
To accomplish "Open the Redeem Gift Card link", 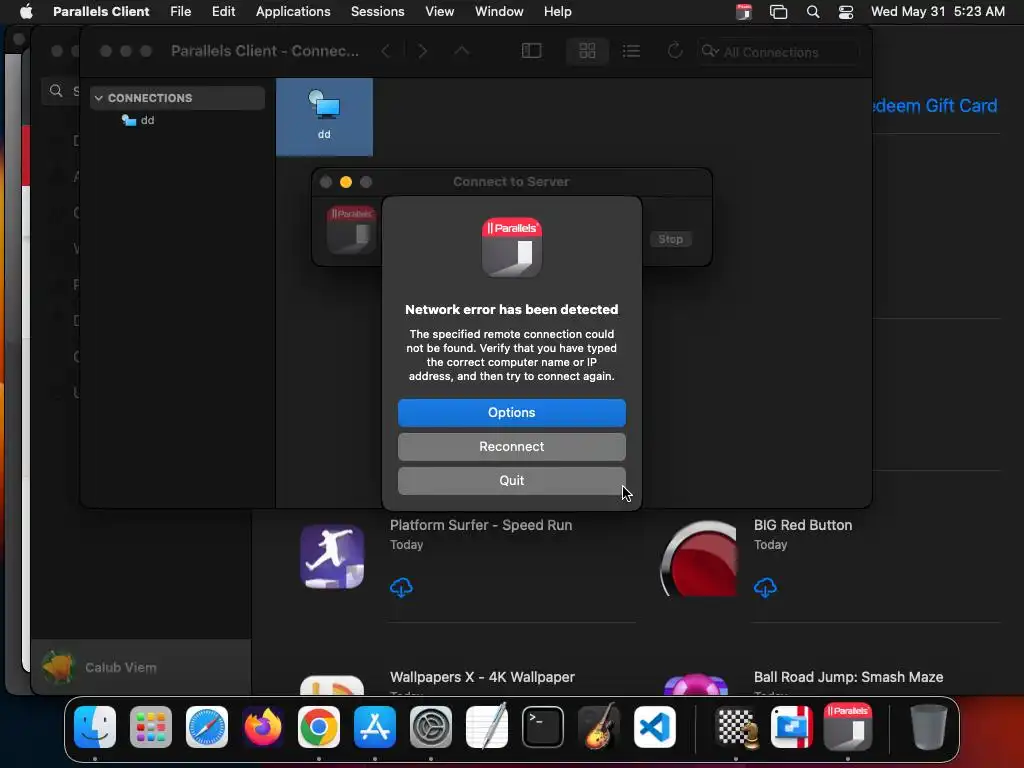I will tap(935, 106).
